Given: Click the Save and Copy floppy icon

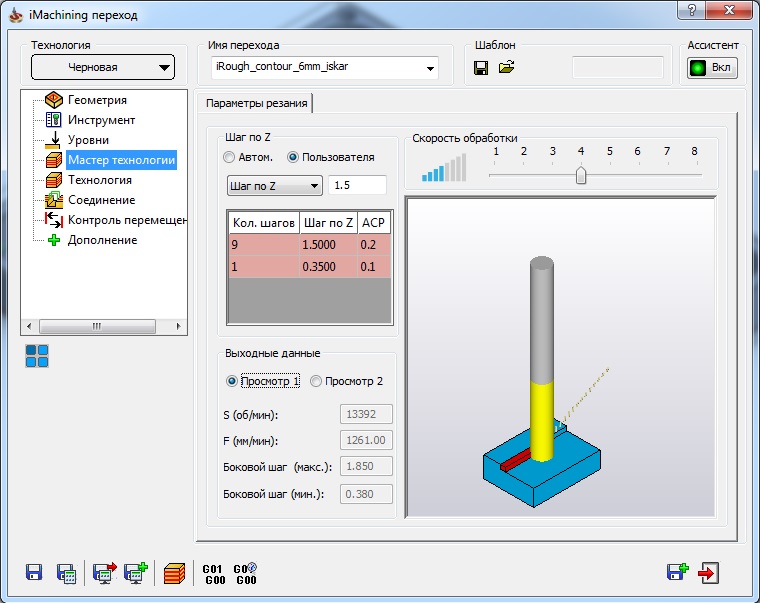Looking at the screenshot, I should pos(678,572).
